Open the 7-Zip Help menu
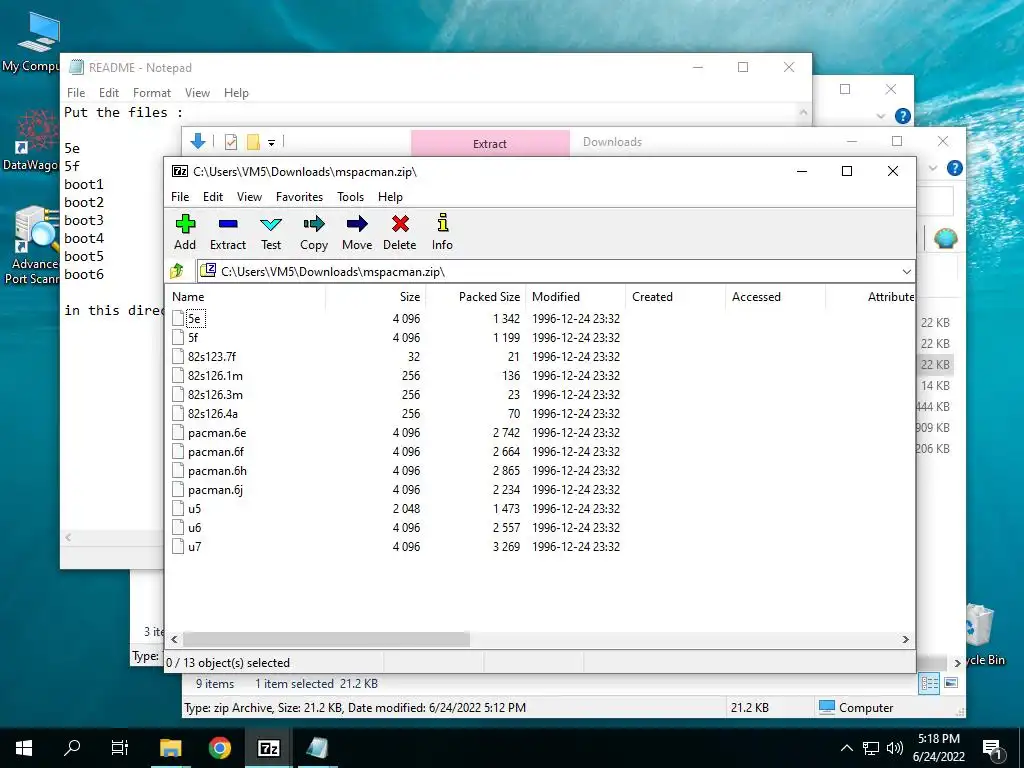Image resolution: width=1024 pixels, height=768 pixels. pos(391,197)
